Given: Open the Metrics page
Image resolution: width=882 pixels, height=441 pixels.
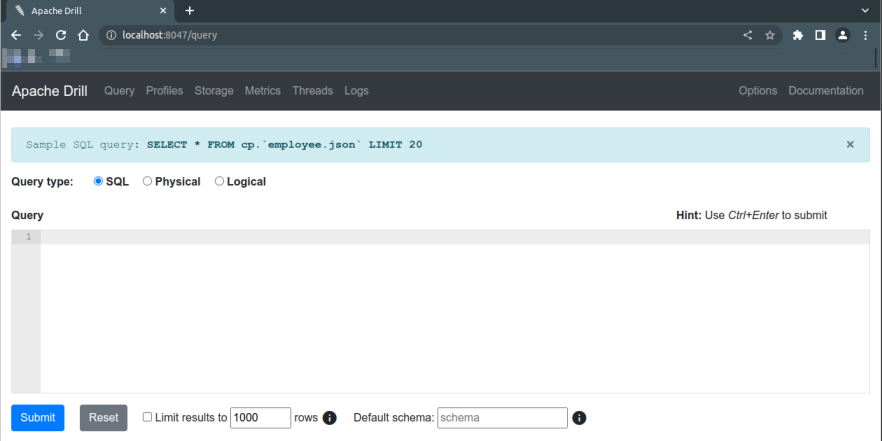Looking at the screenshot, I should pos(263,91).
